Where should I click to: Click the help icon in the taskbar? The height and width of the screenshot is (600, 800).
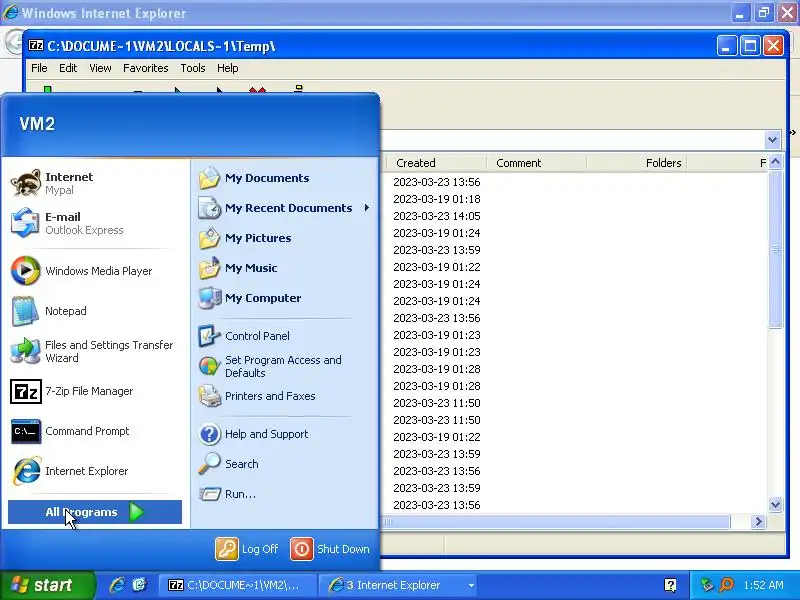pos(670,585)
